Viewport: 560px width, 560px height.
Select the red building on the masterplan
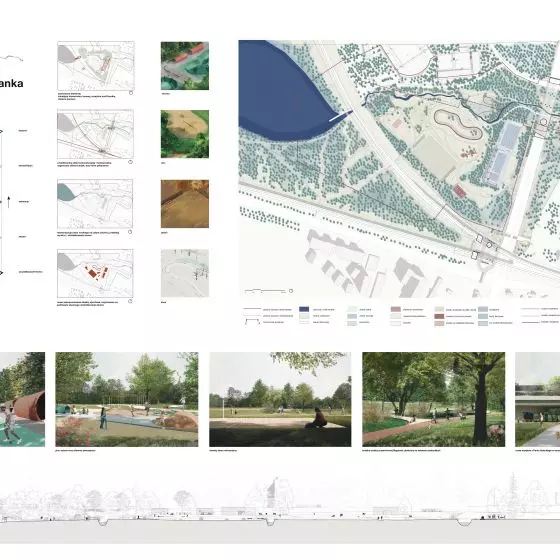coord(460,191)
